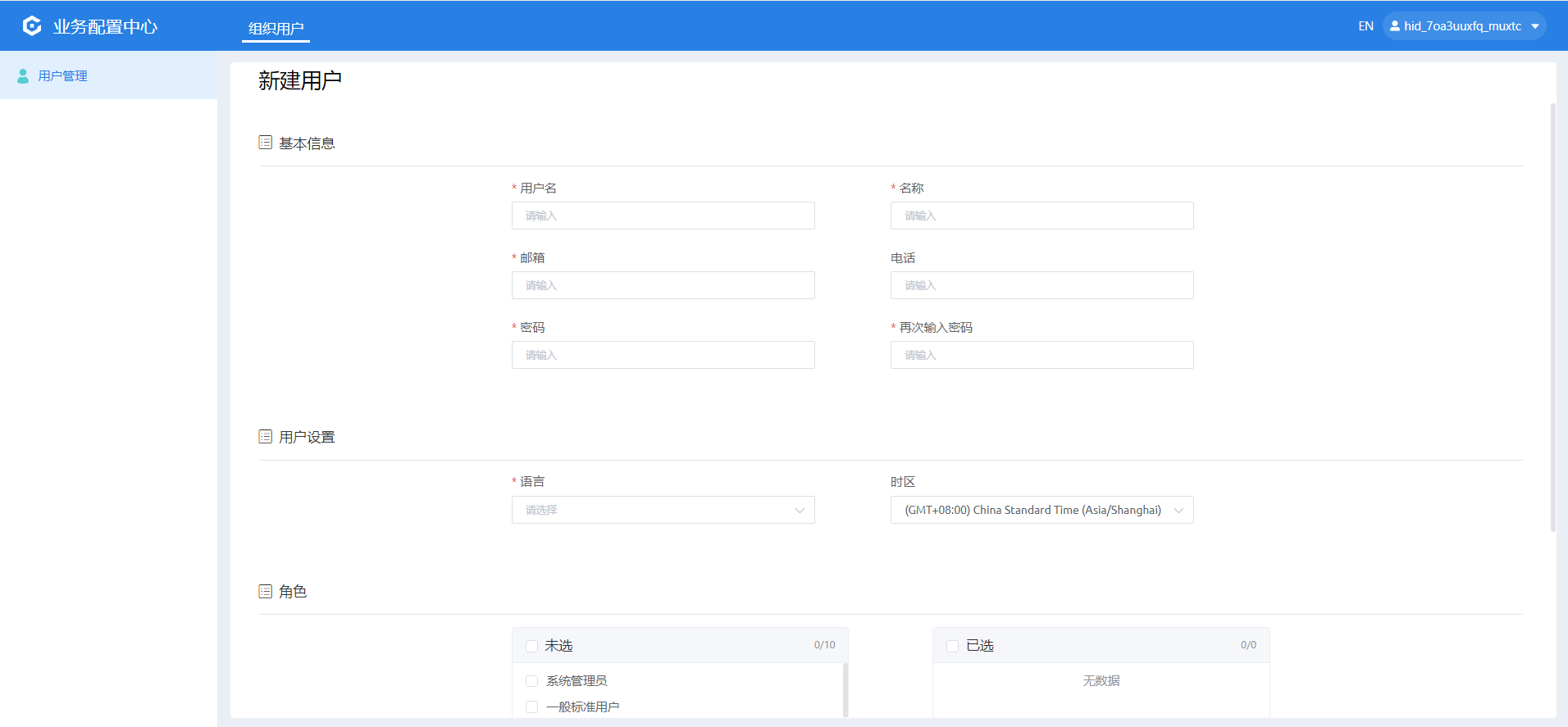Click the 0/10 count in 未选 panel
Screen dimensions: 1568x727
pyautogui.click(x=825, y=646)
